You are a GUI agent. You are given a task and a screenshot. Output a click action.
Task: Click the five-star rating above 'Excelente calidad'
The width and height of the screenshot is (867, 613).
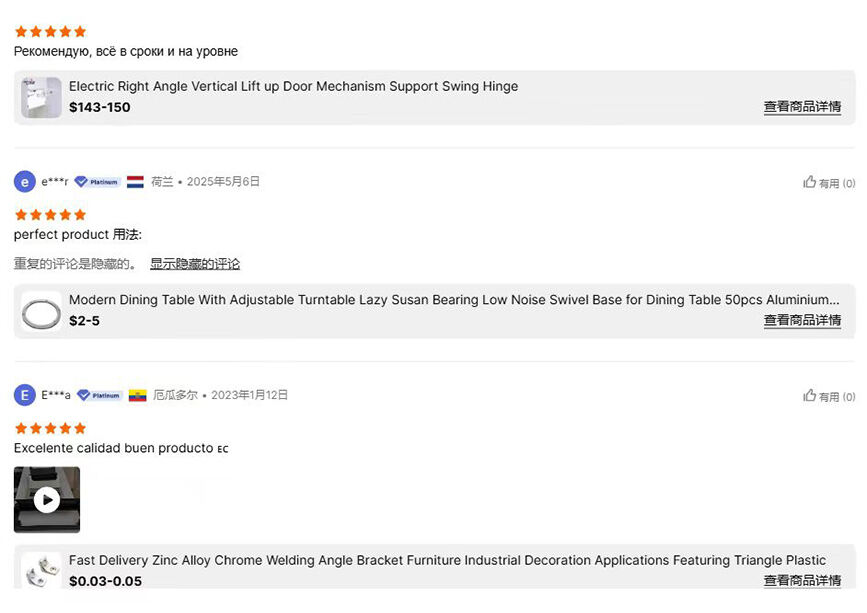point(50,428)
